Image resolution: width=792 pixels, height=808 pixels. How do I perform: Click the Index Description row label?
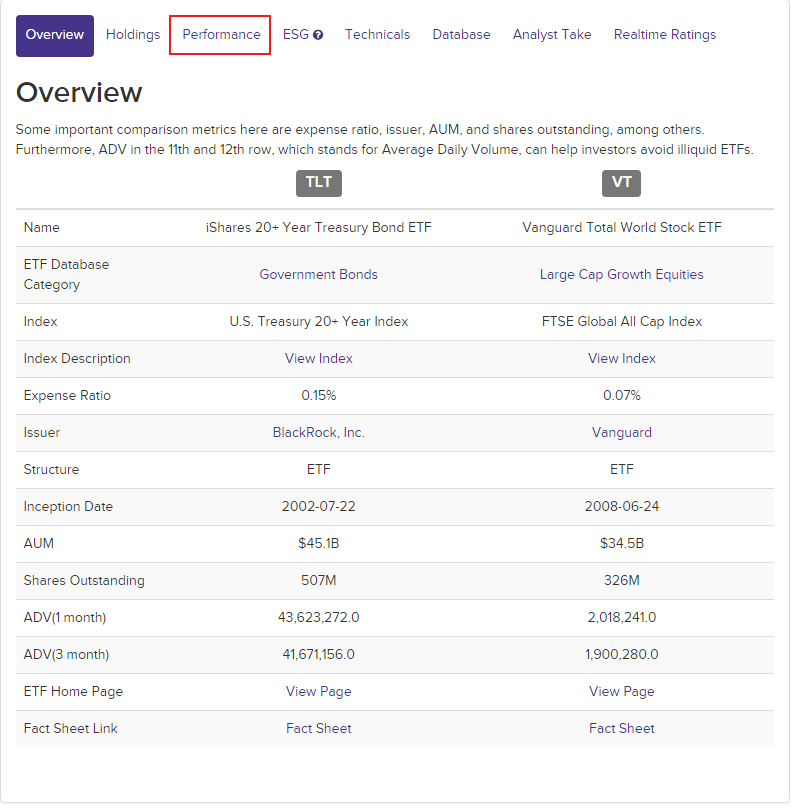click(x=77, y=359)
